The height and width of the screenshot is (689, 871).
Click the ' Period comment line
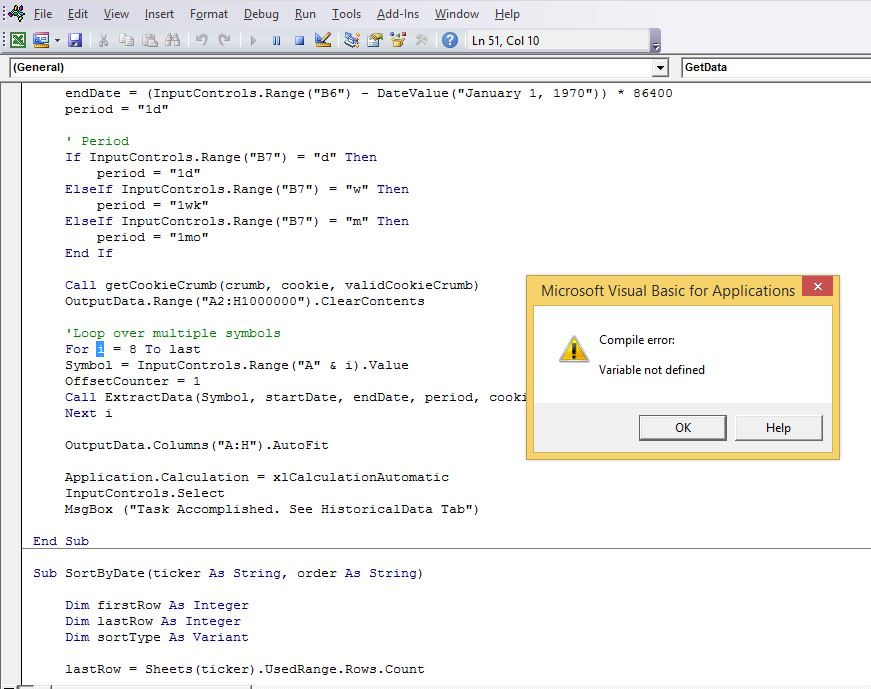(x=97, y=141)
